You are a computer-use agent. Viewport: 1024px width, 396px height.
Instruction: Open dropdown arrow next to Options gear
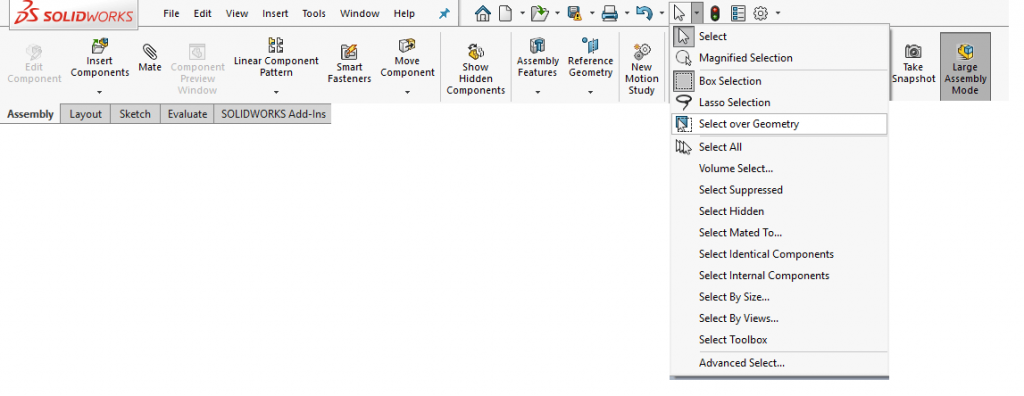click(x=778, y=13)
